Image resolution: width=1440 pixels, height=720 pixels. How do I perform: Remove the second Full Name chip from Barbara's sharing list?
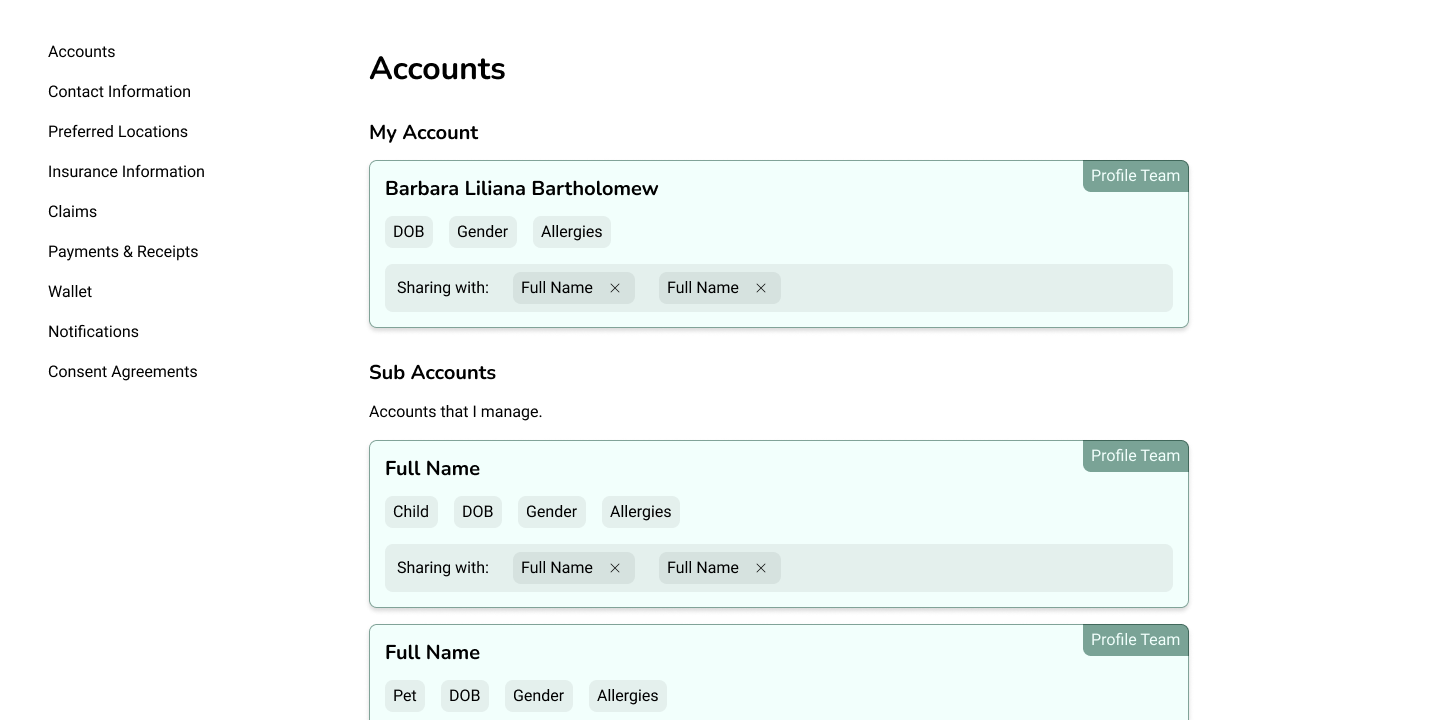pyautogui.click(x=761, y=288)
